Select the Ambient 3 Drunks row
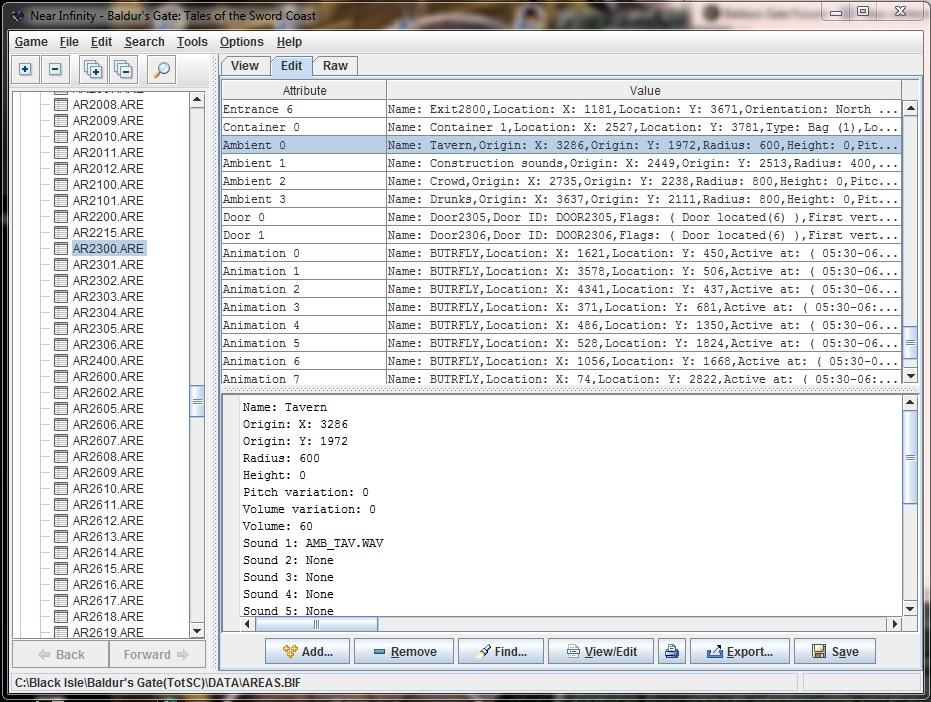The width and height of the screenshot is (931, 702). pos(561,199)
